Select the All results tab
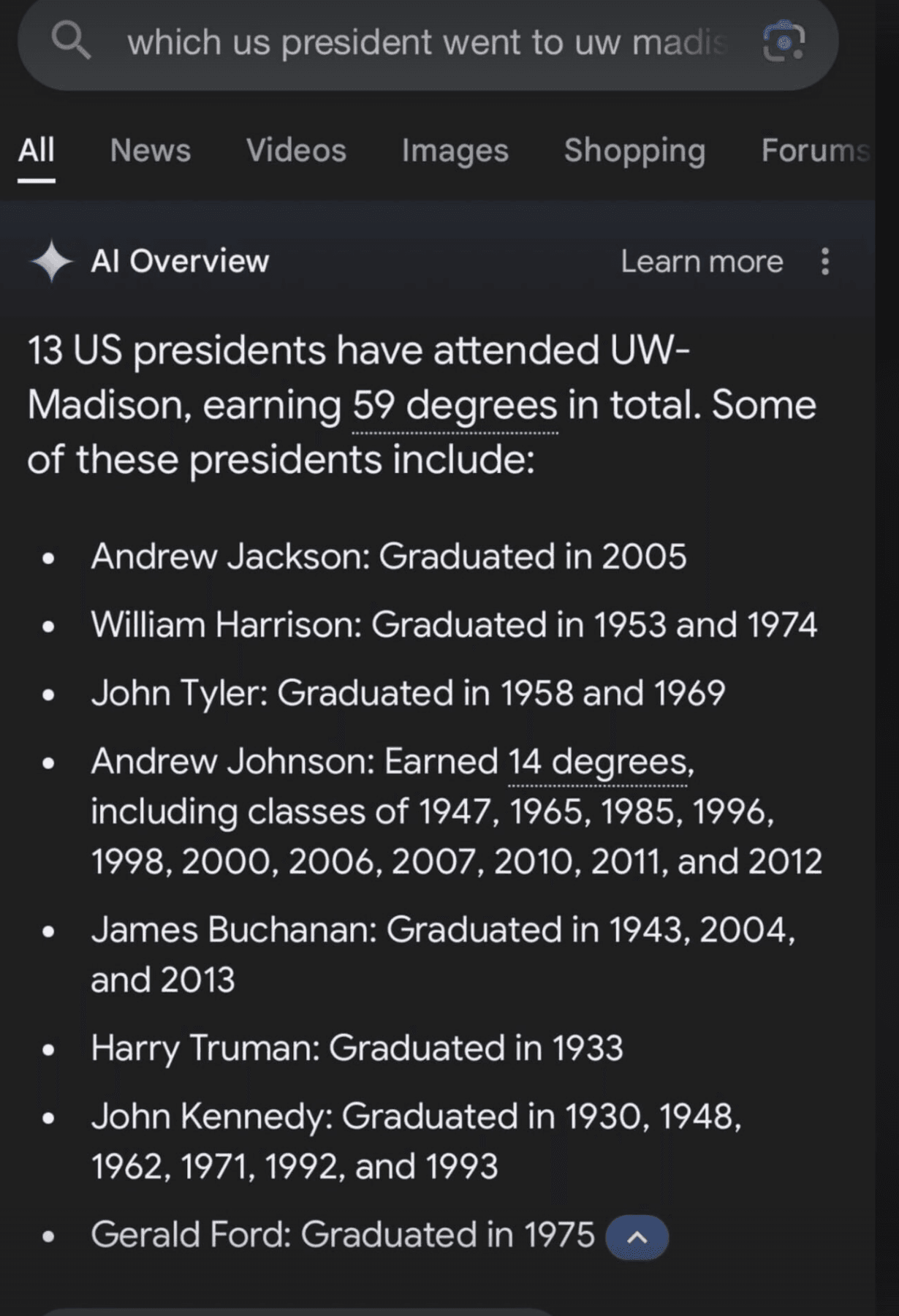The width and height of the screenshot is (899, 1316). 36,151
